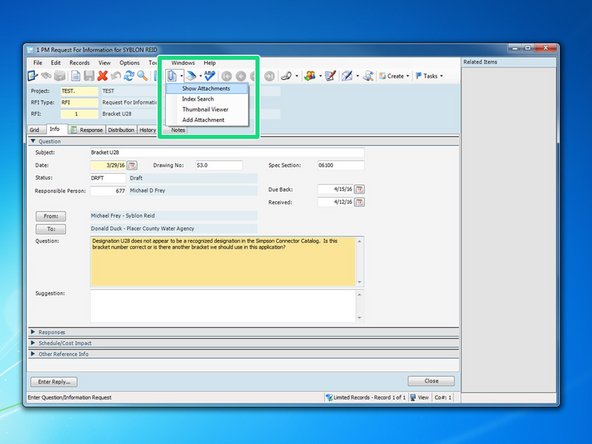The width and height of the screenshot is (592, 444).
Task: Delete the record with the red X icon
Action: pyautogui.click(x=102, y=76)
